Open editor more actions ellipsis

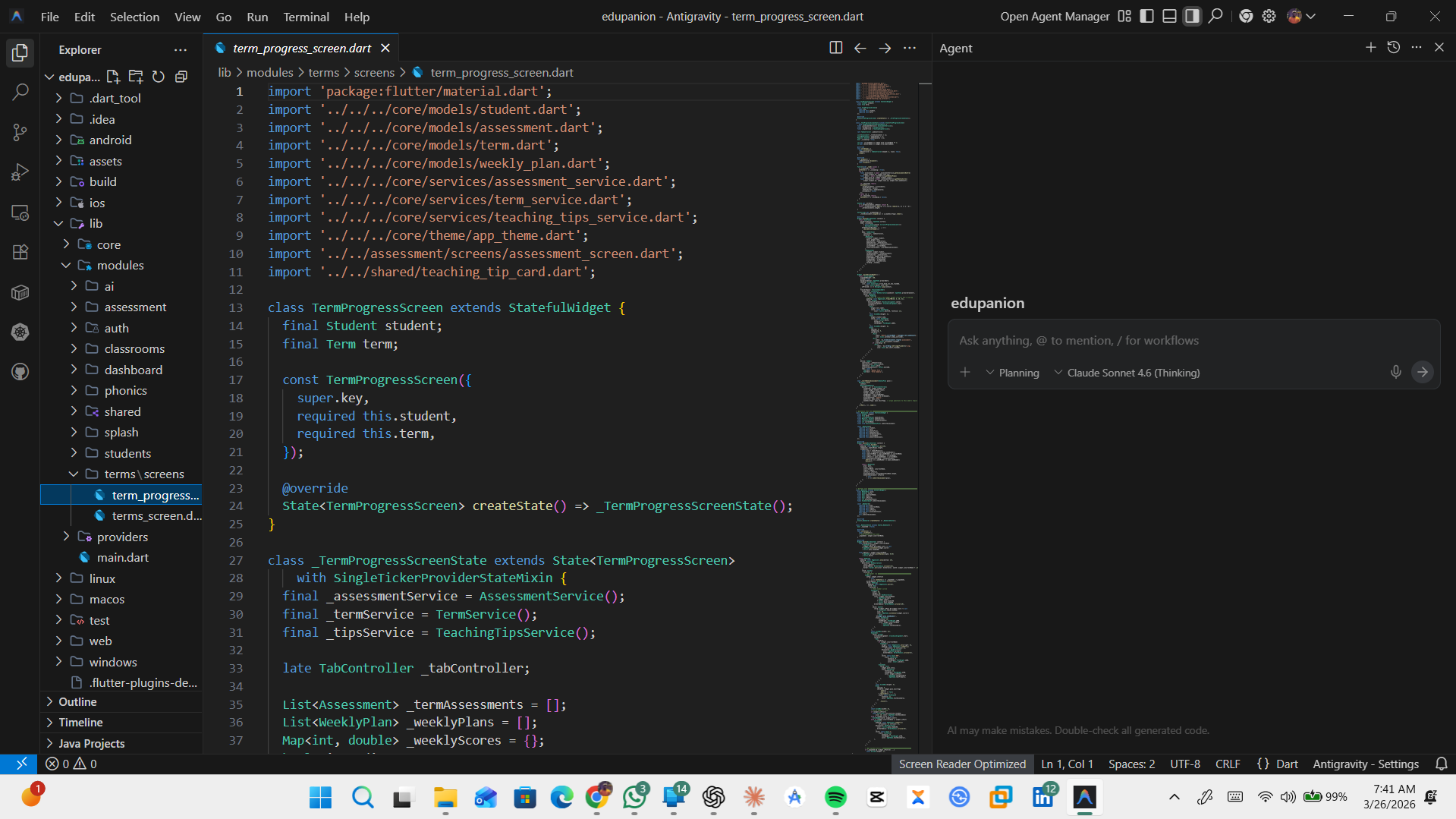click(x=910, y=48)
